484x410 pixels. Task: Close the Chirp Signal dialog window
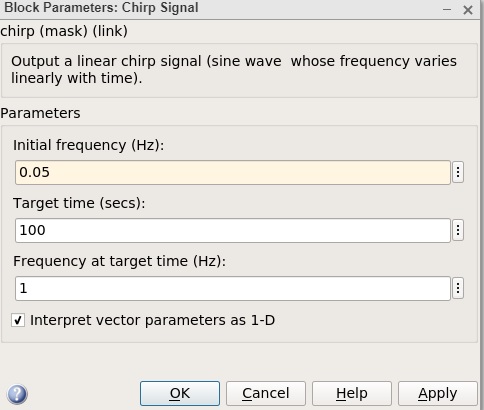pyautogui.click(x=468, y=10)
